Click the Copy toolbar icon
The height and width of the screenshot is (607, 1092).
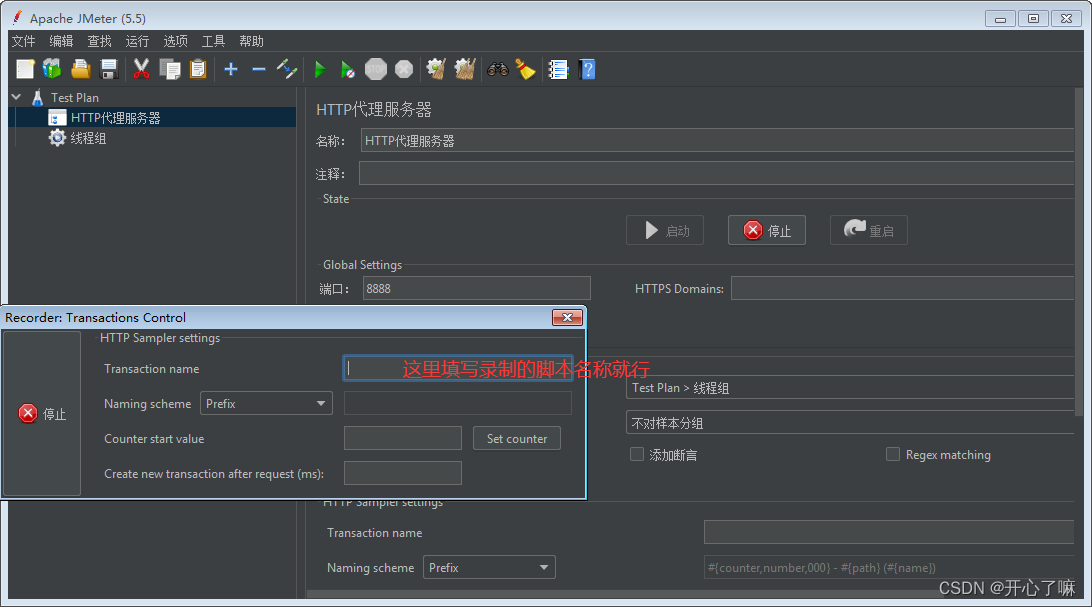pos(170,69)
